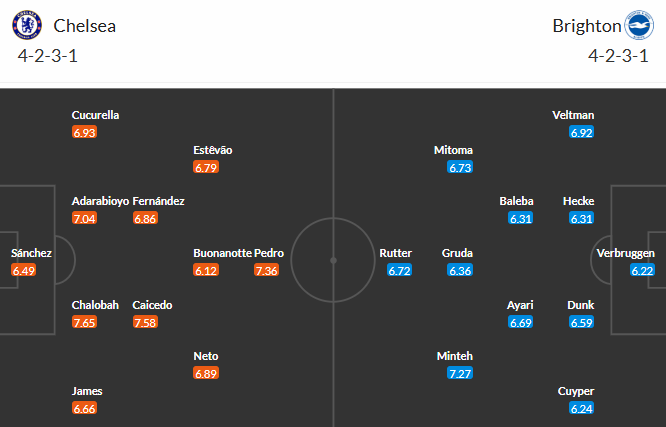The width and height of the screenshot is (666, 427).
Task: Click the Chelsea club crest icon
Action: tap(30, 25)
